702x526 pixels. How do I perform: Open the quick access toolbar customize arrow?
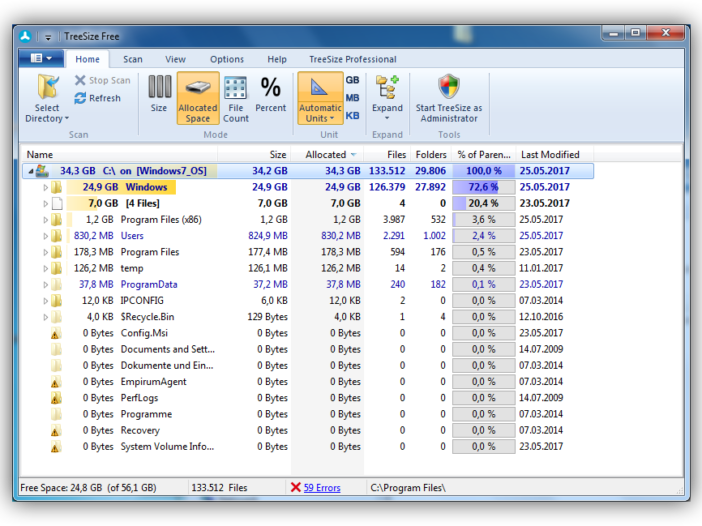[48, 38]
